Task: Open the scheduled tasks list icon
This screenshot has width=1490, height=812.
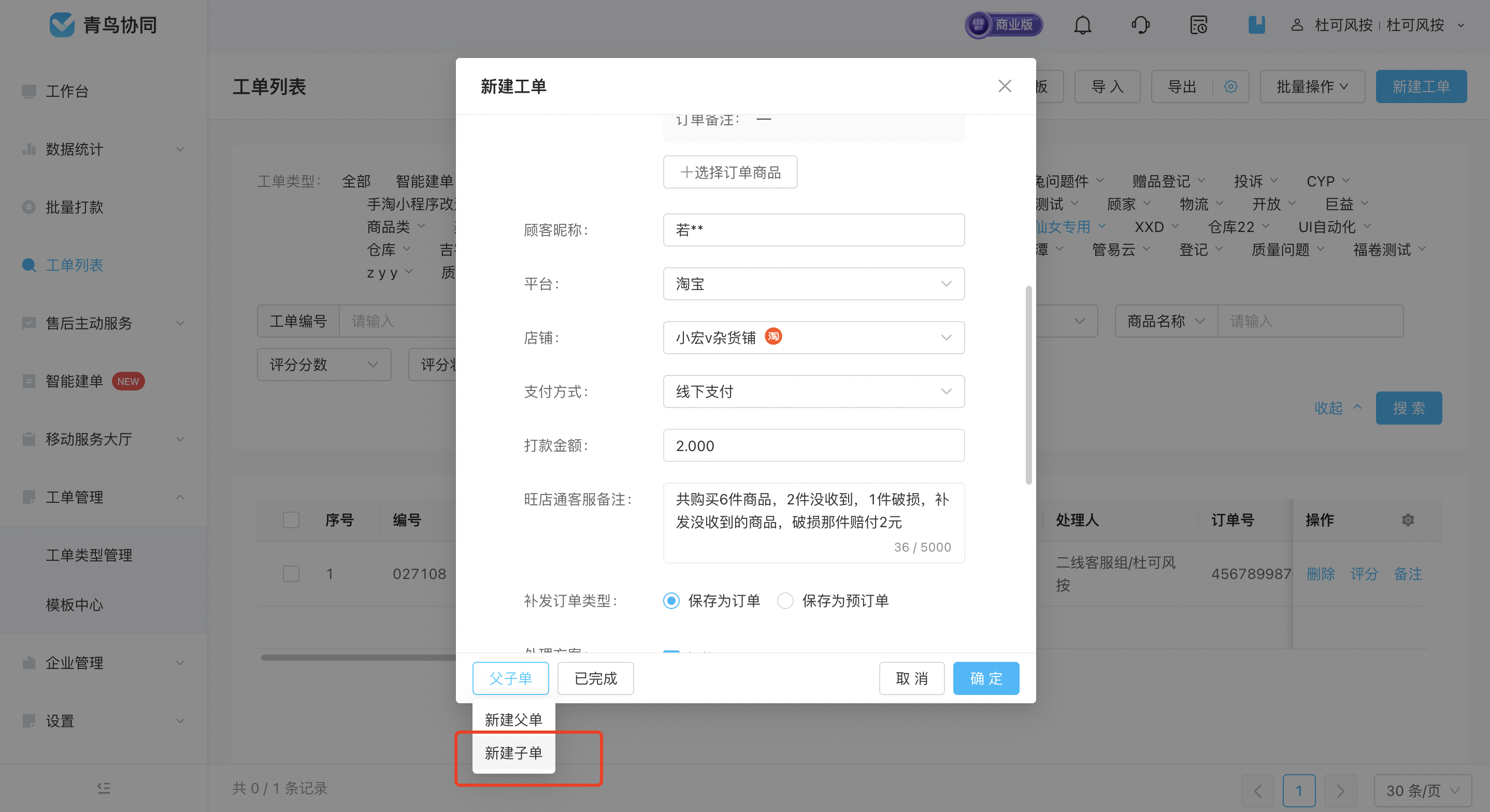Action: 1198,25
